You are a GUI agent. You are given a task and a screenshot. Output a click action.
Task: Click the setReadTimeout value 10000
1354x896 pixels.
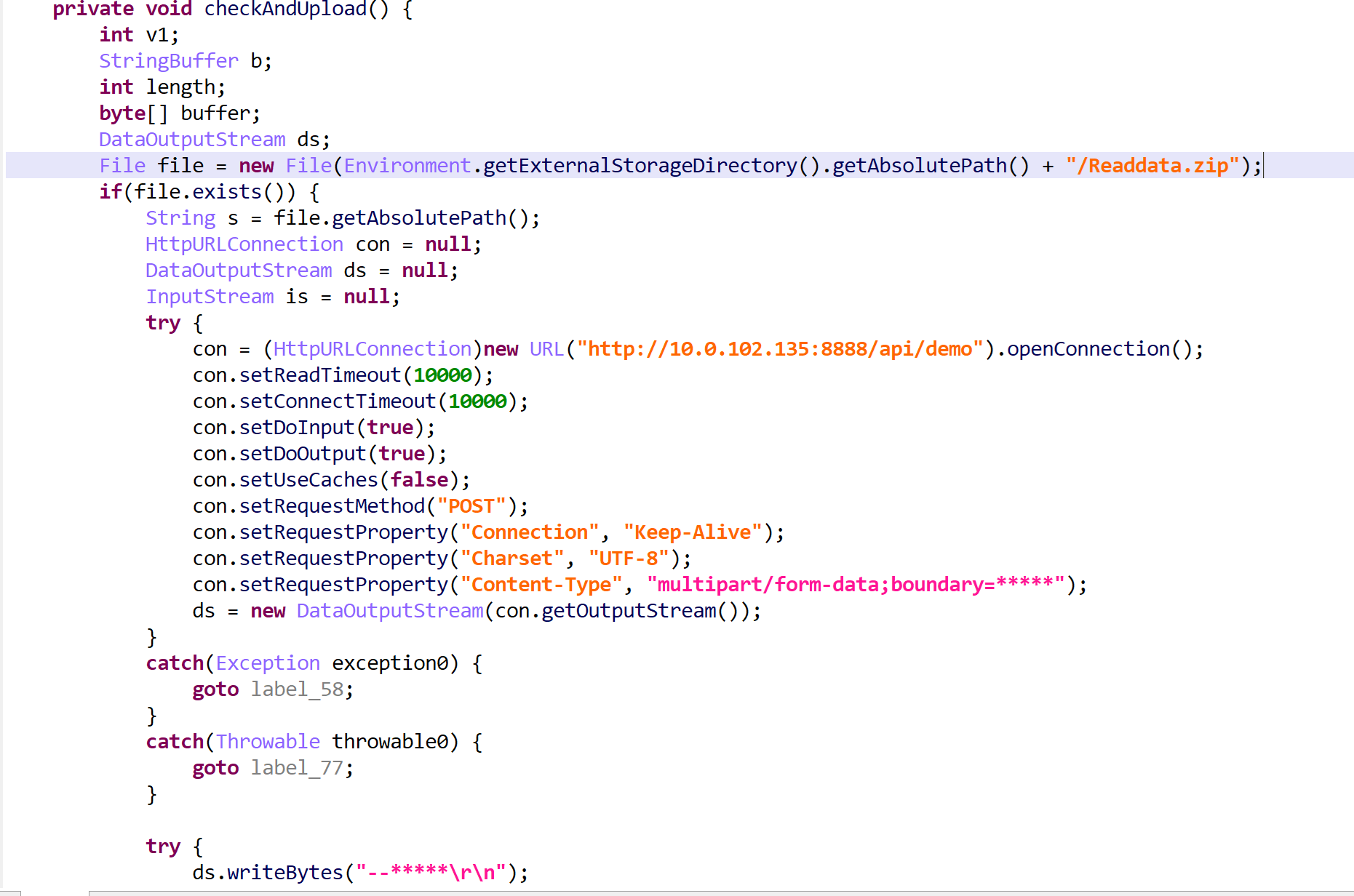pos(442,375)
